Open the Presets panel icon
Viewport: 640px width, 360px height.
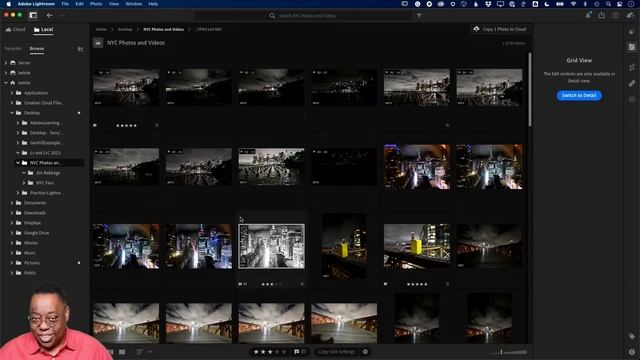[x=632, y=31]
